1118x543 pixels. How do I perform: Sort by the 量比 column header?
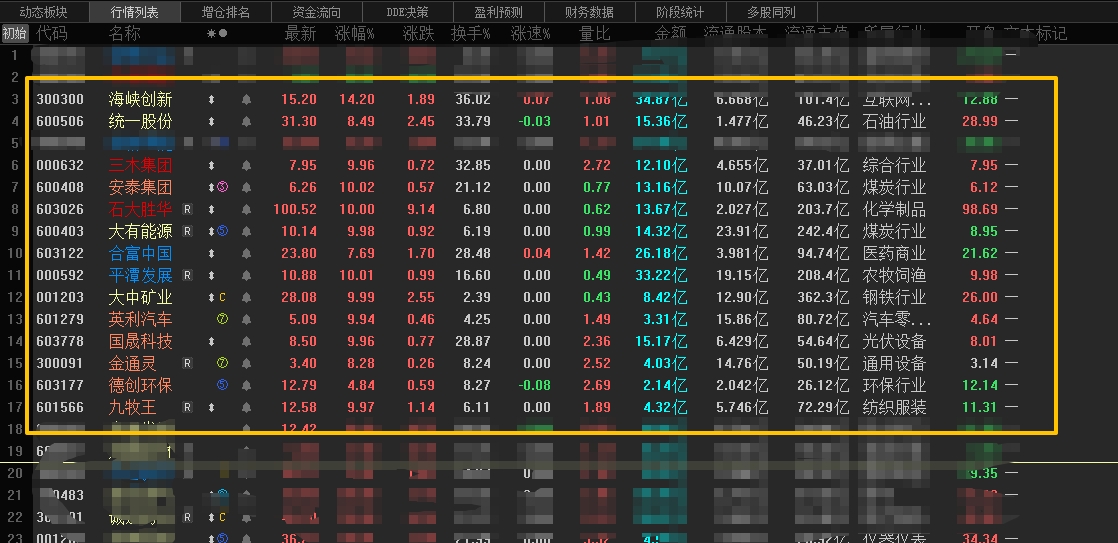(595, 33)
